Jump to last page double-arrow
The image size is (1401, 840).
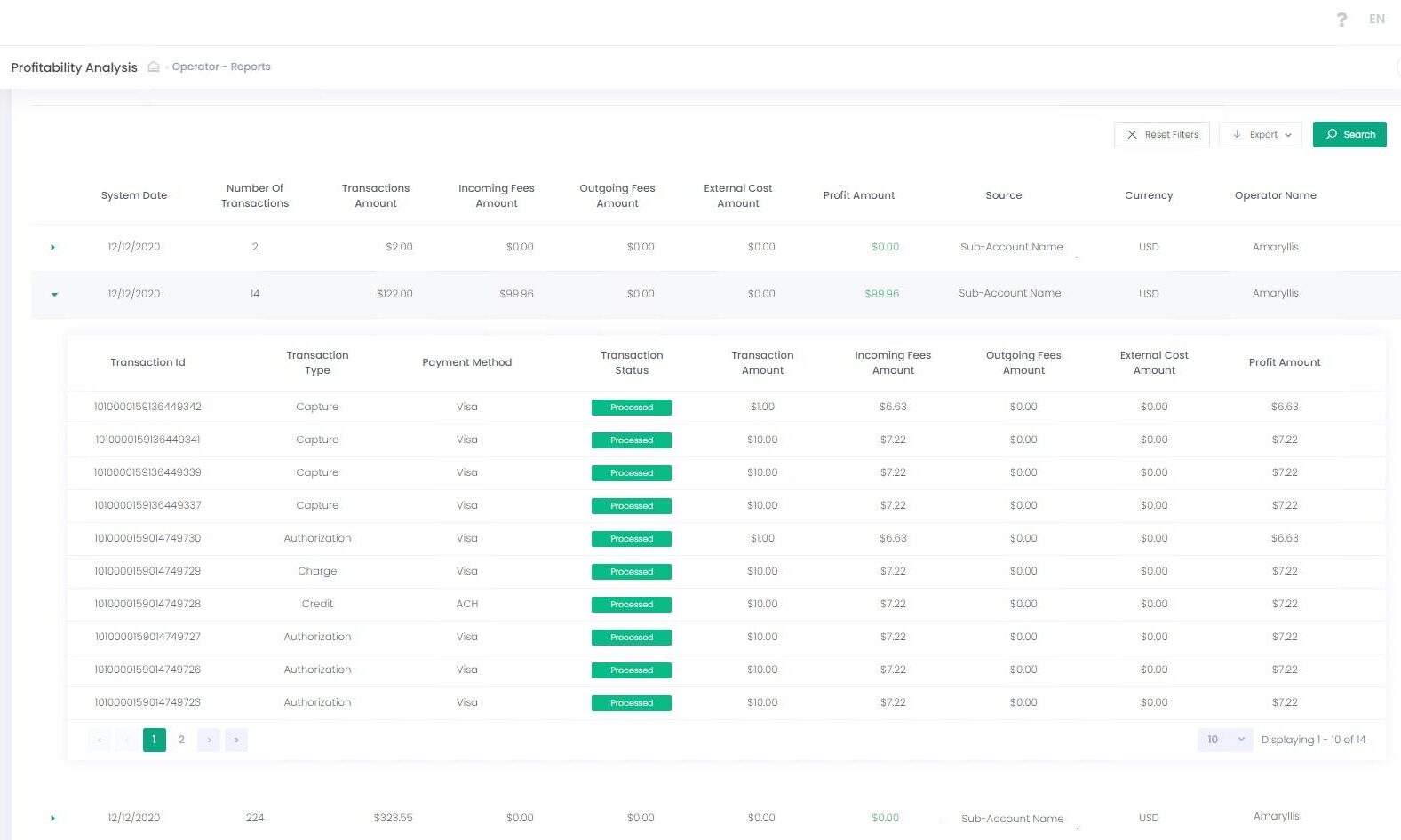pos(236,740)
